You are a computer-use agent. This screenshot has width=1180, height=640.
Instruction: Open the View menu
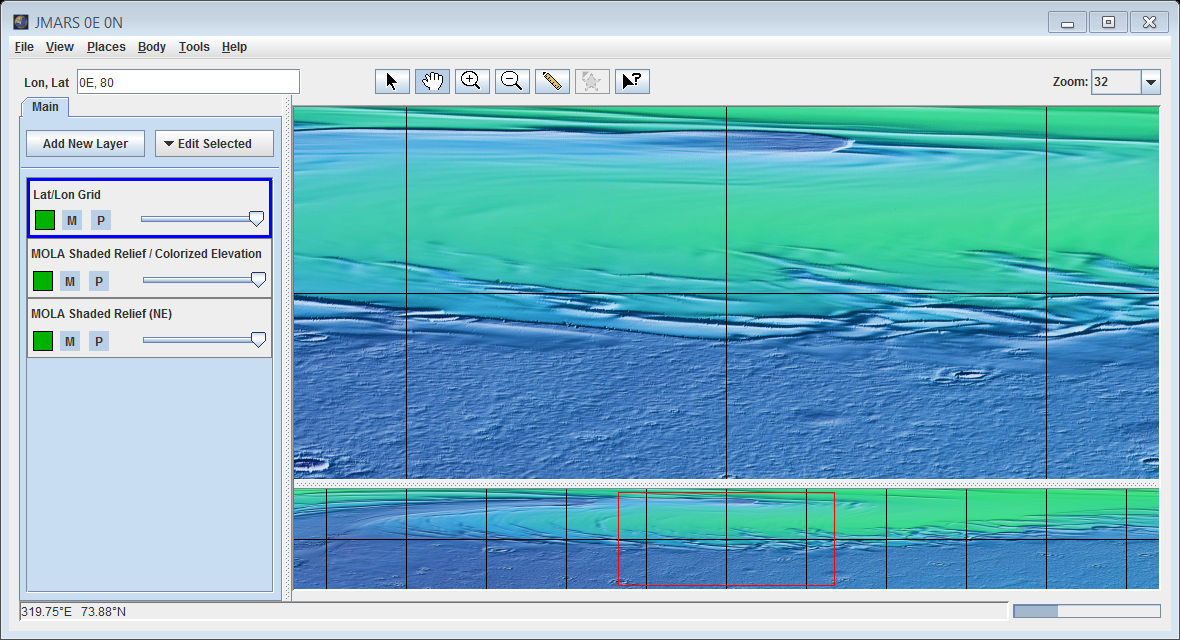coord(59,47)
